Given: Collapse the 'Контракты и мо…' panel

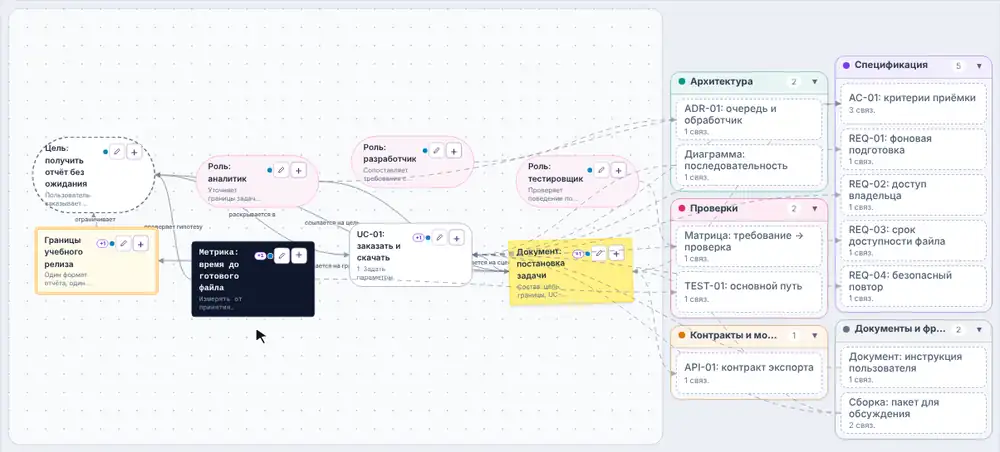Looking at the screenshot, I should (x=814, y=335).
